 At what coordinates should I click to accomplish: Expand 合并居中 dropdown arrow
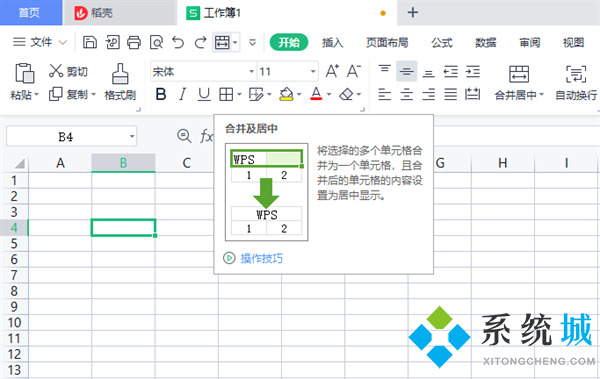(541, 95)
